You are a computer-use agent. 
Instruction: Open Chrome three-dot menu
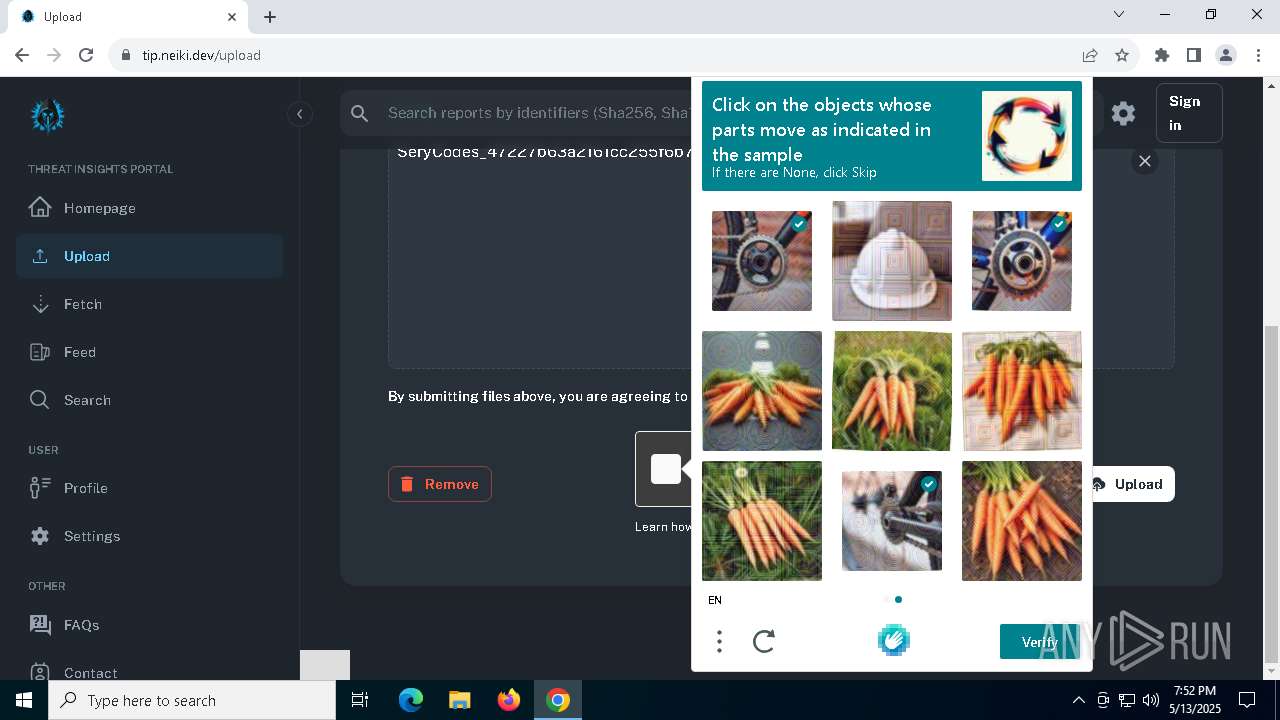pyautogui.click(x=1258, y=55)
